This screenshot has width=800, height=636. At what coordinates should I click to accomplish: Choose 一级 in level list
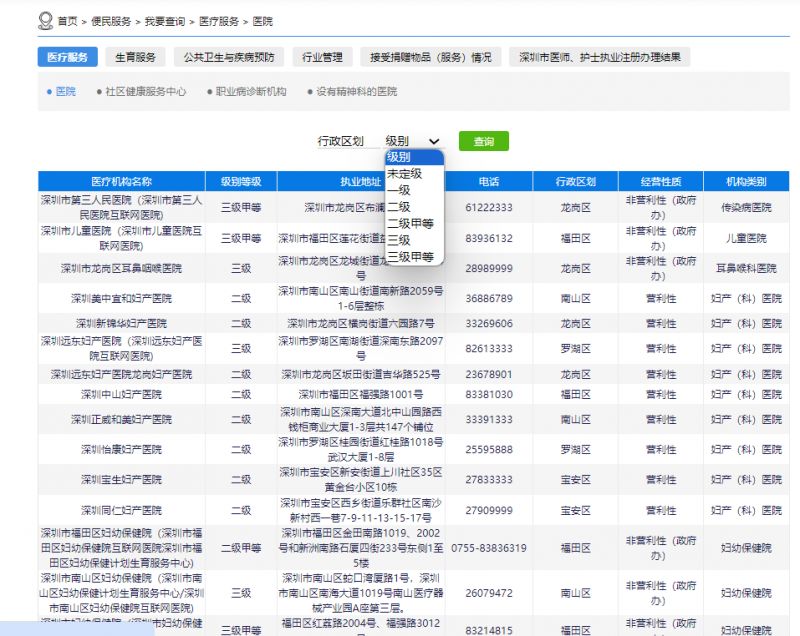pos(414,190)
